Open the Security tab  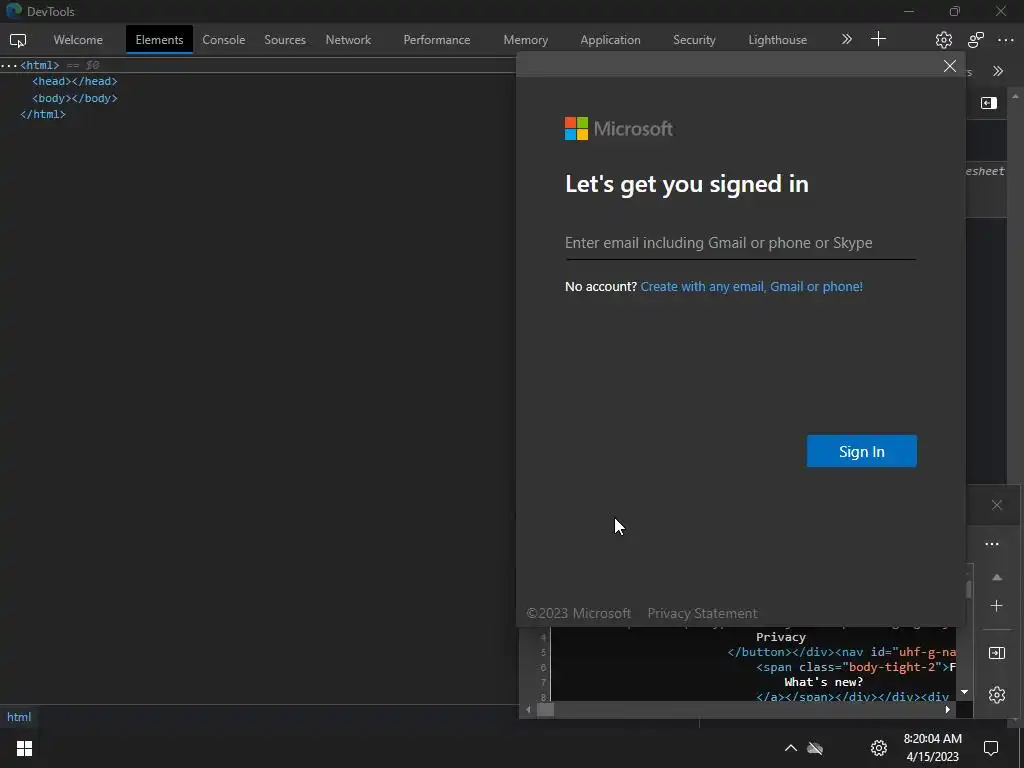(x=694, y=40)
